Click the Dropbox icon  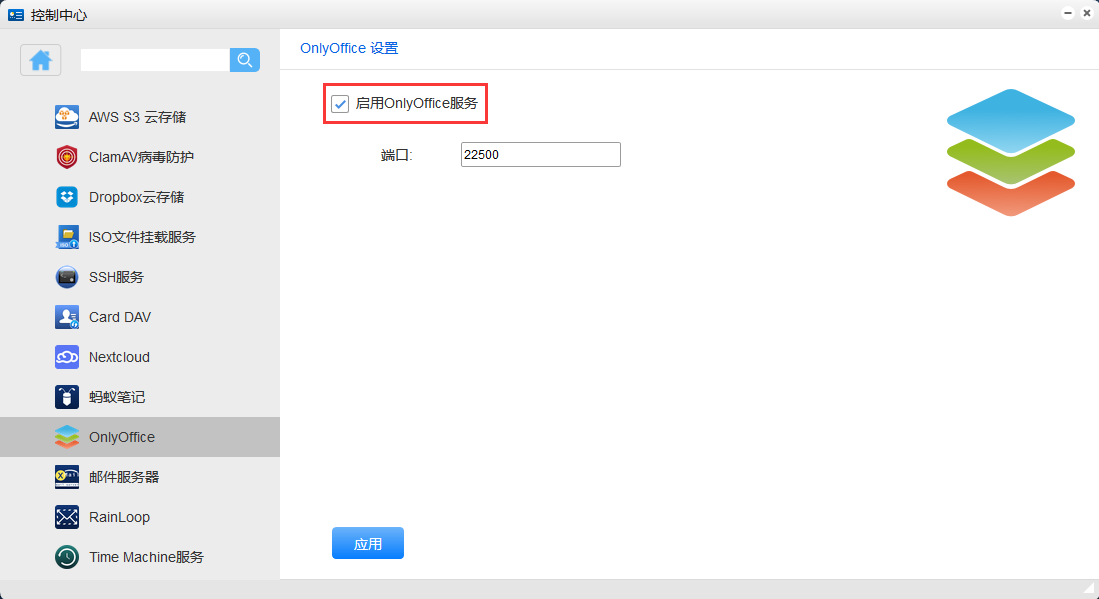pos(67,197)
